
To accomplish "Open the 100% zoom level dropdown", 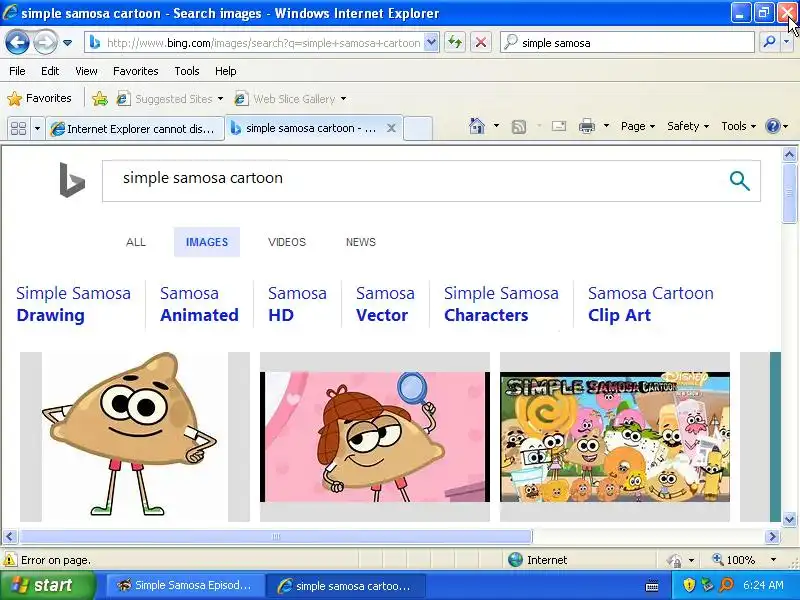I will tap(773, 560).
